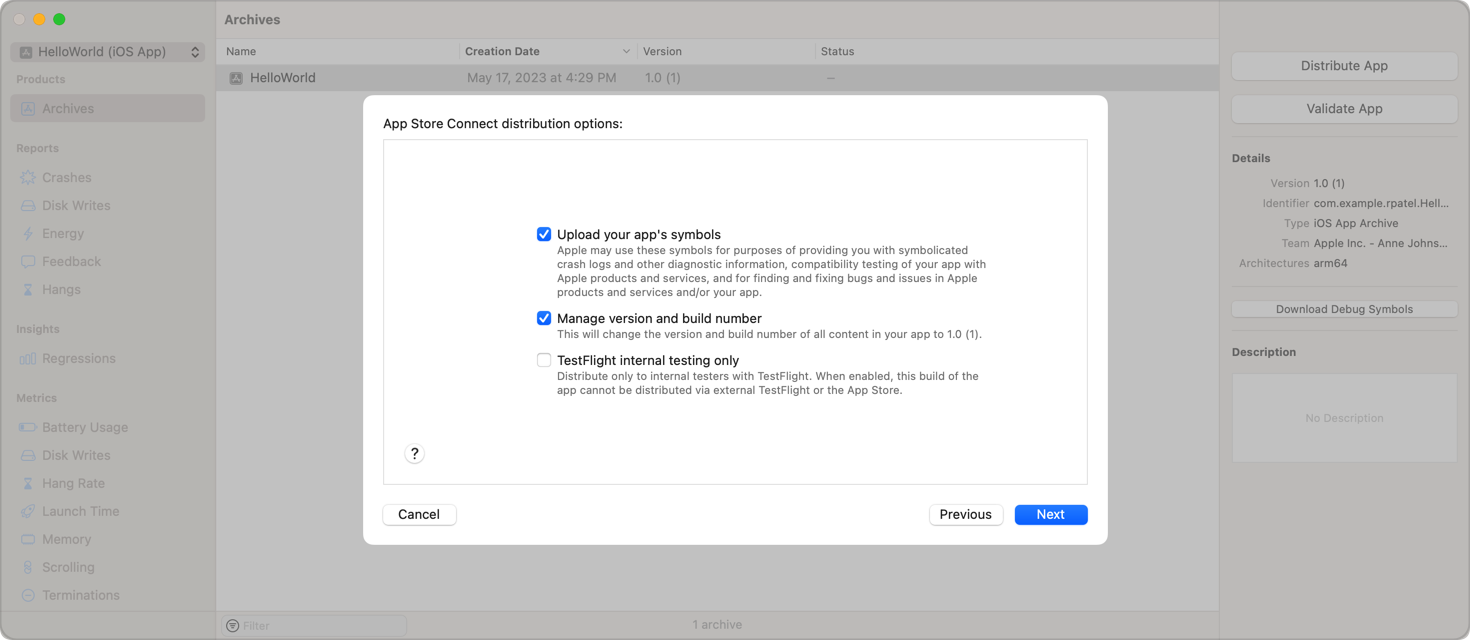Click the Regressions chart icon
The image size is (1470, 640).
[x=28, y=358]
